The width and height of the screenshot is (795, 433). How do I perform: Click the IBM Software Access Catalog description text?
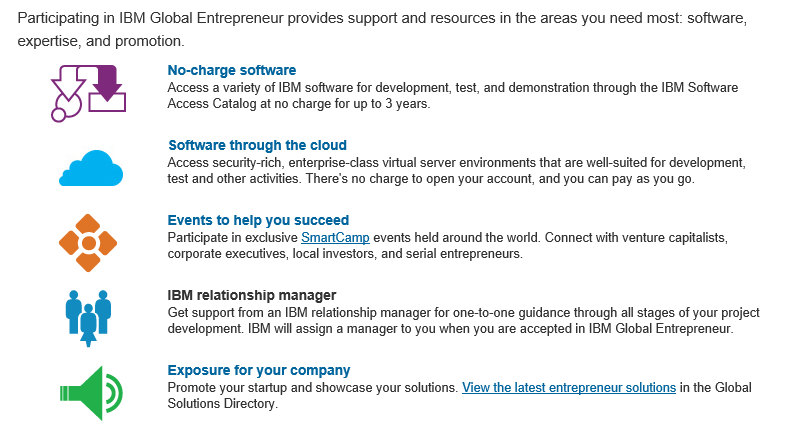click(x=453, y=95)
